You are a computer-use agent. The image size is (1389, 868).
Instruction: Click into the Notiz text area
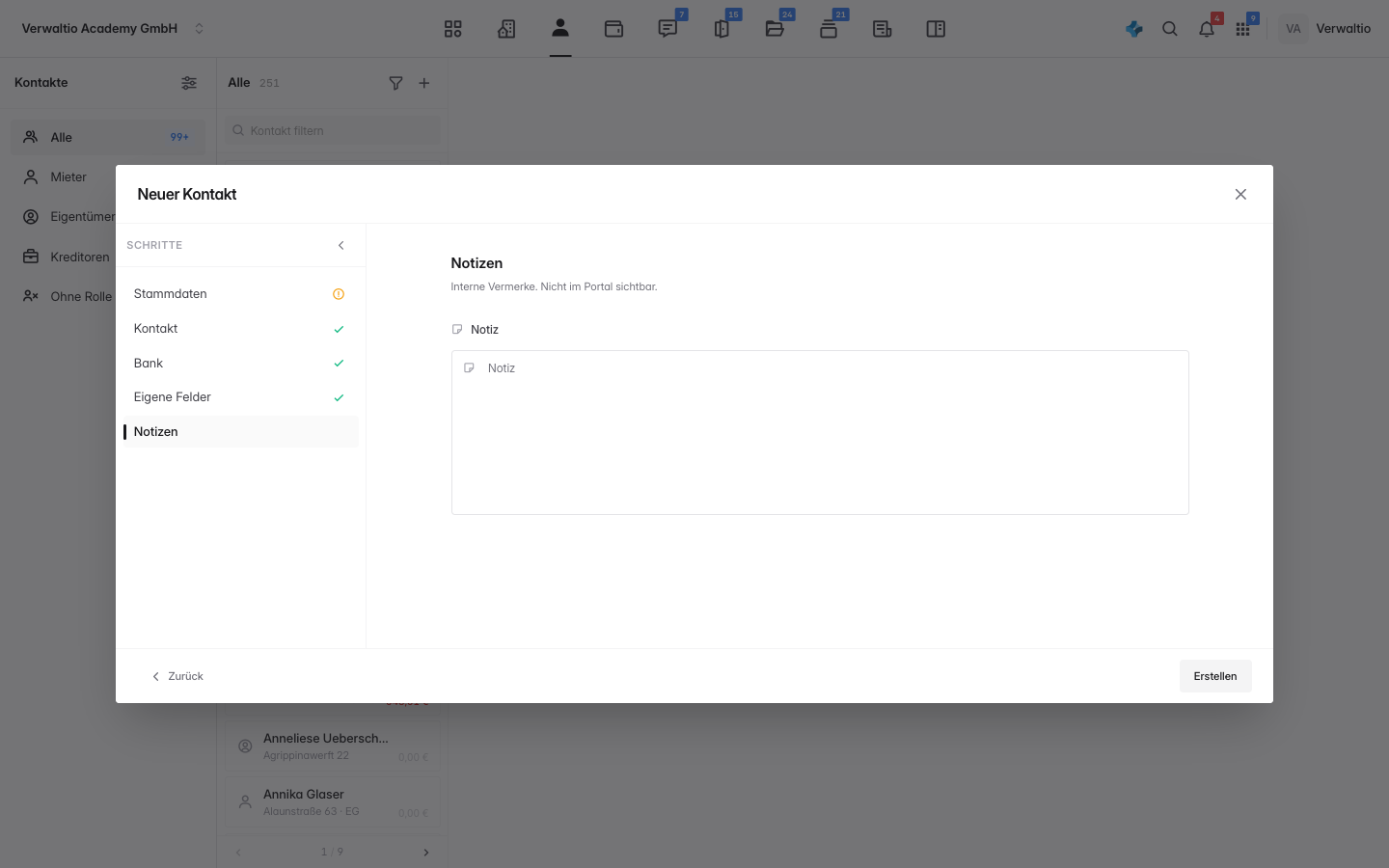[820, 432]
